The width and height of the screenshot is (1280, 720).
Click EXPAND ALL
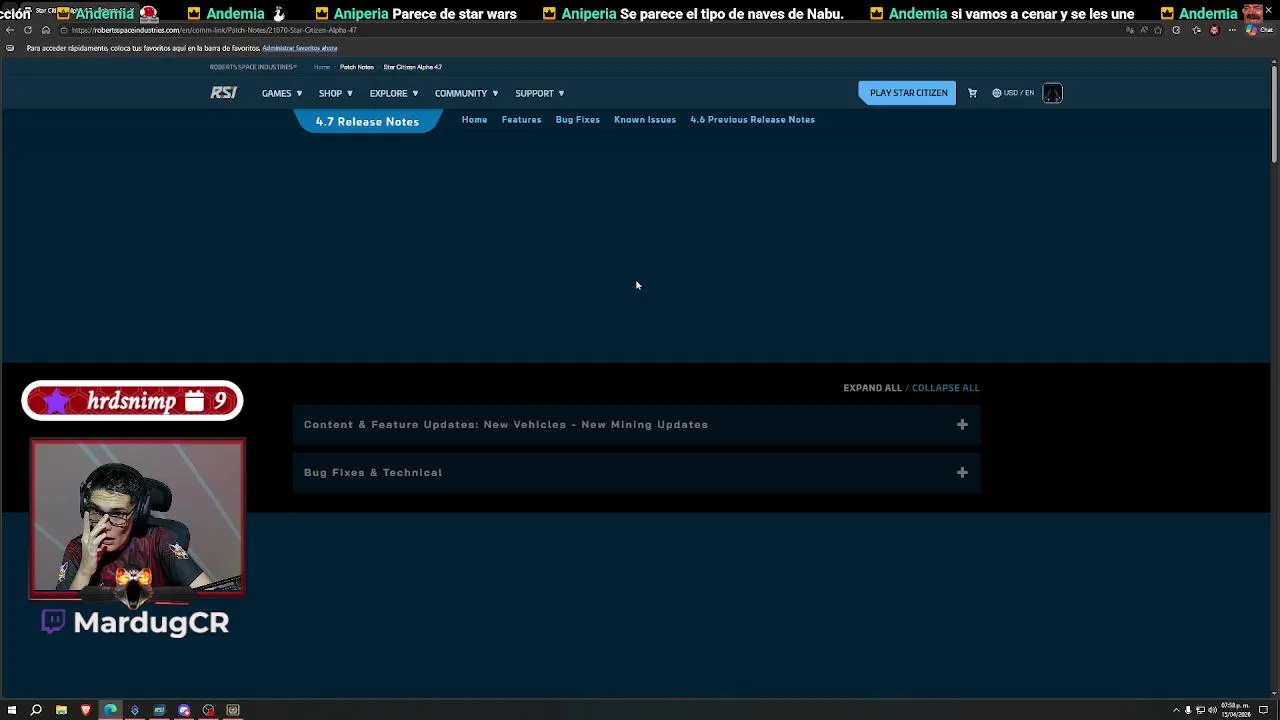(x=872, y=388)
